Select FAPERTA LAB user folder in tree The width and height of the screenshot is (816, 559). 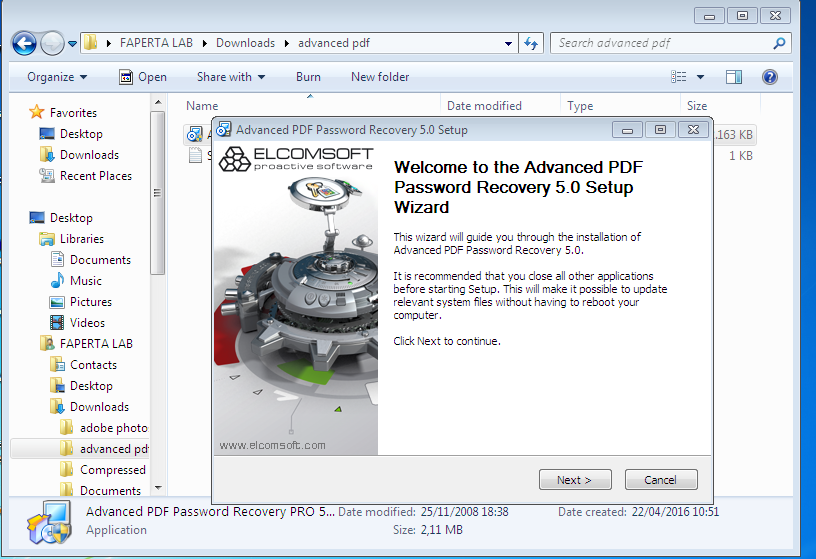tap(96, 344)
